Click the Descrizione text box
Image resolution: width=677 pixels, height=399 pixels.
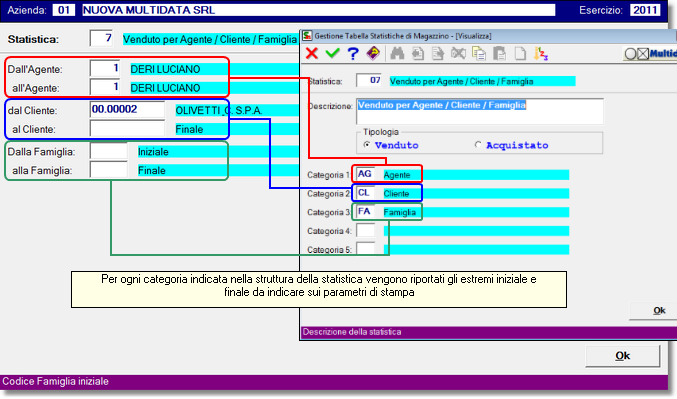pos(480,111)
